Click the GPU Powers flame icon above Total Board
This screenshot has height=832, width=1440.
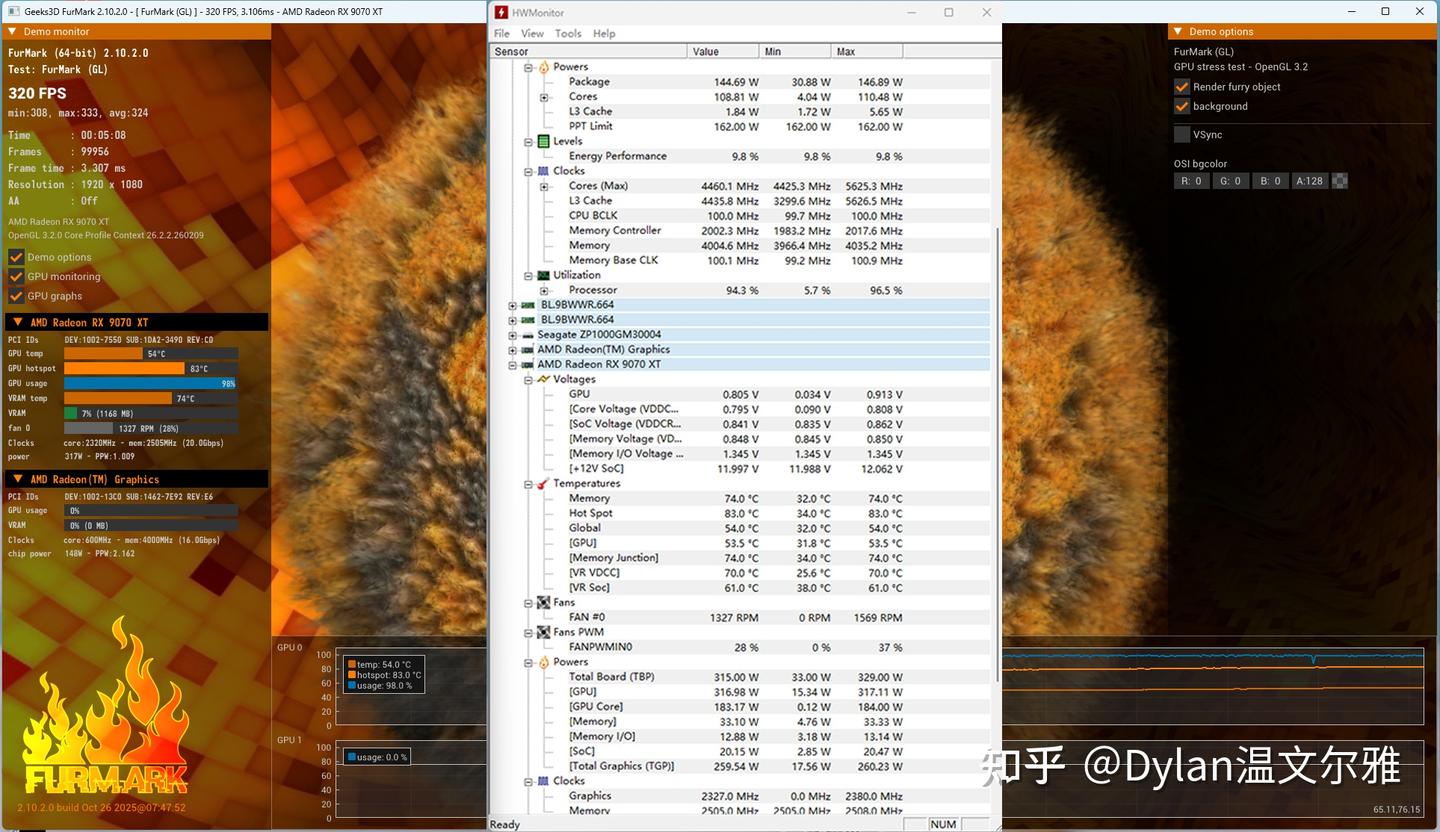coord(543,662)
